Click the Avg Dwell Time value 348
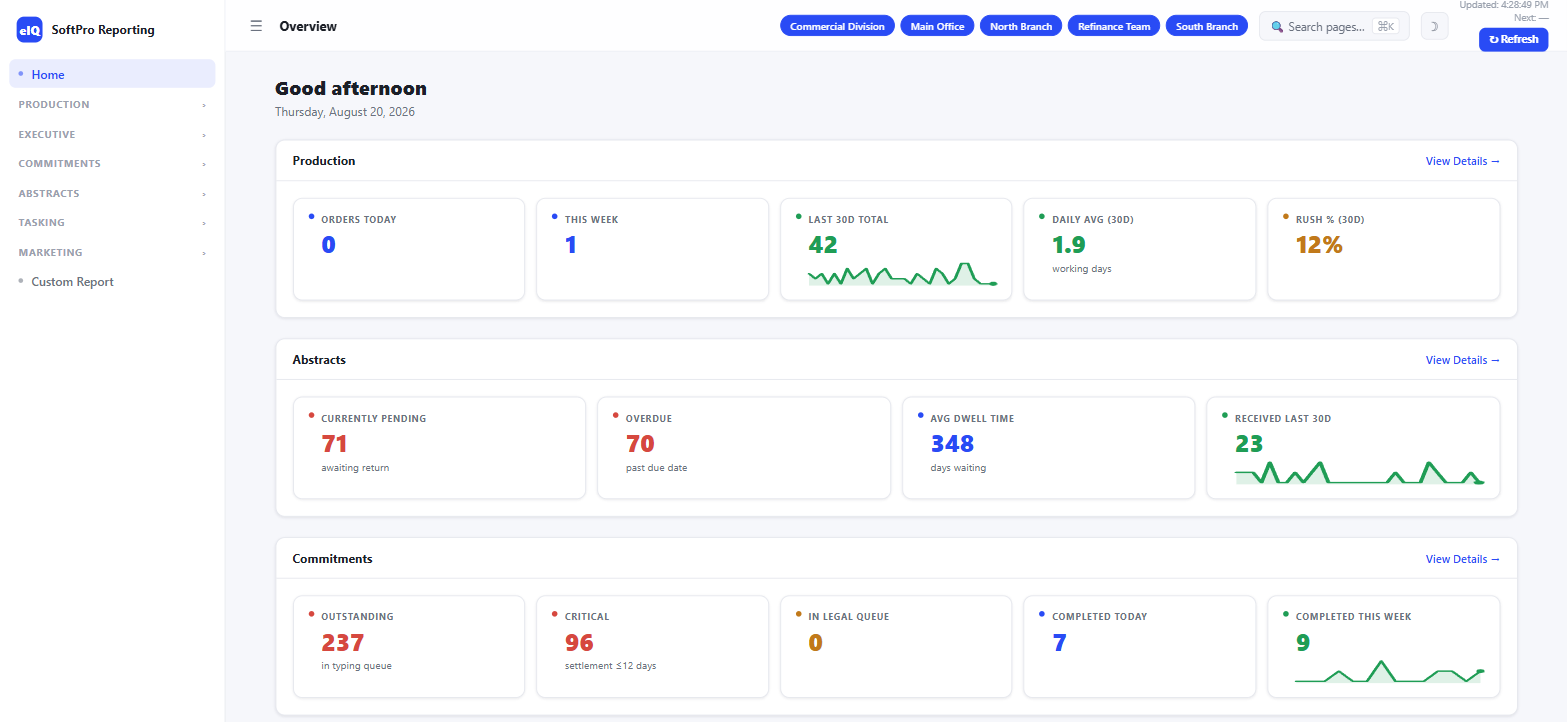 (952, 443)
